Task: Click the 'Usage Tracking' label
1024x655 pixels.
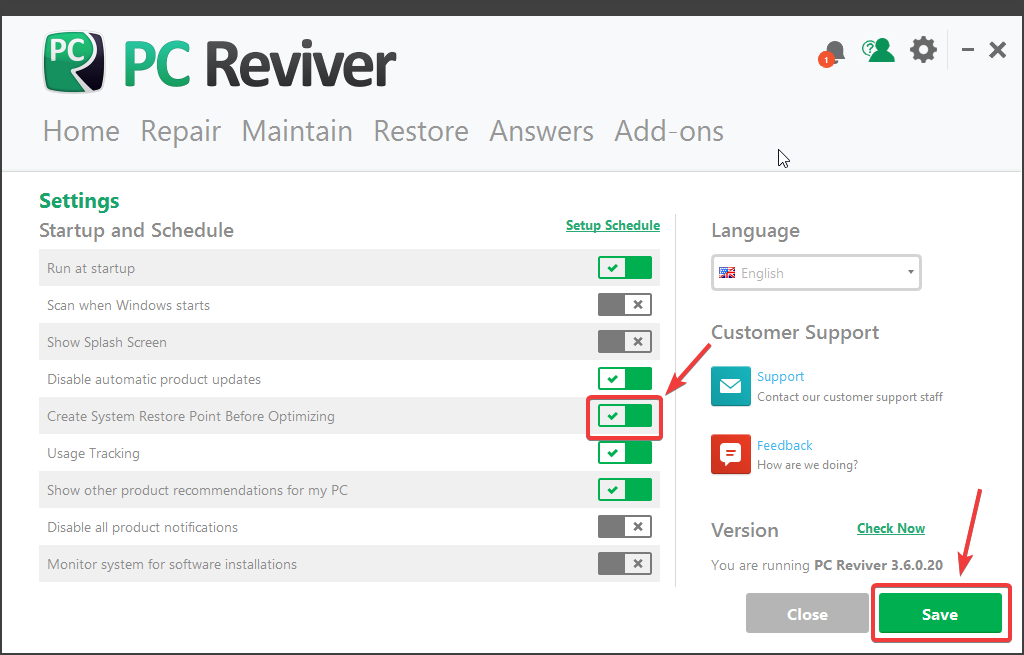Action: coord(93,453)
